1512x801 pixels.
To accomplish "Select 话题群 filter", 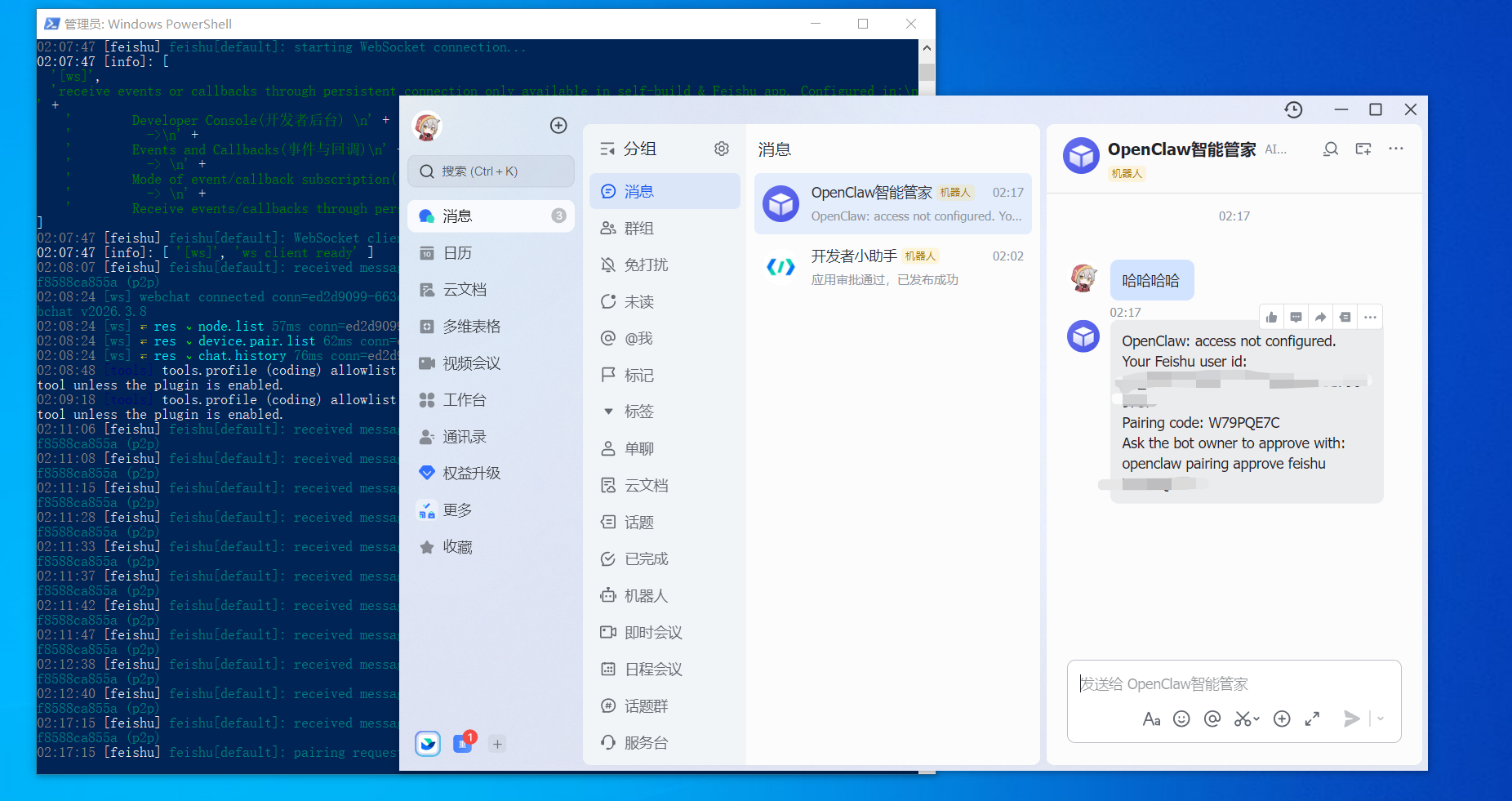I will pos(665,705).
